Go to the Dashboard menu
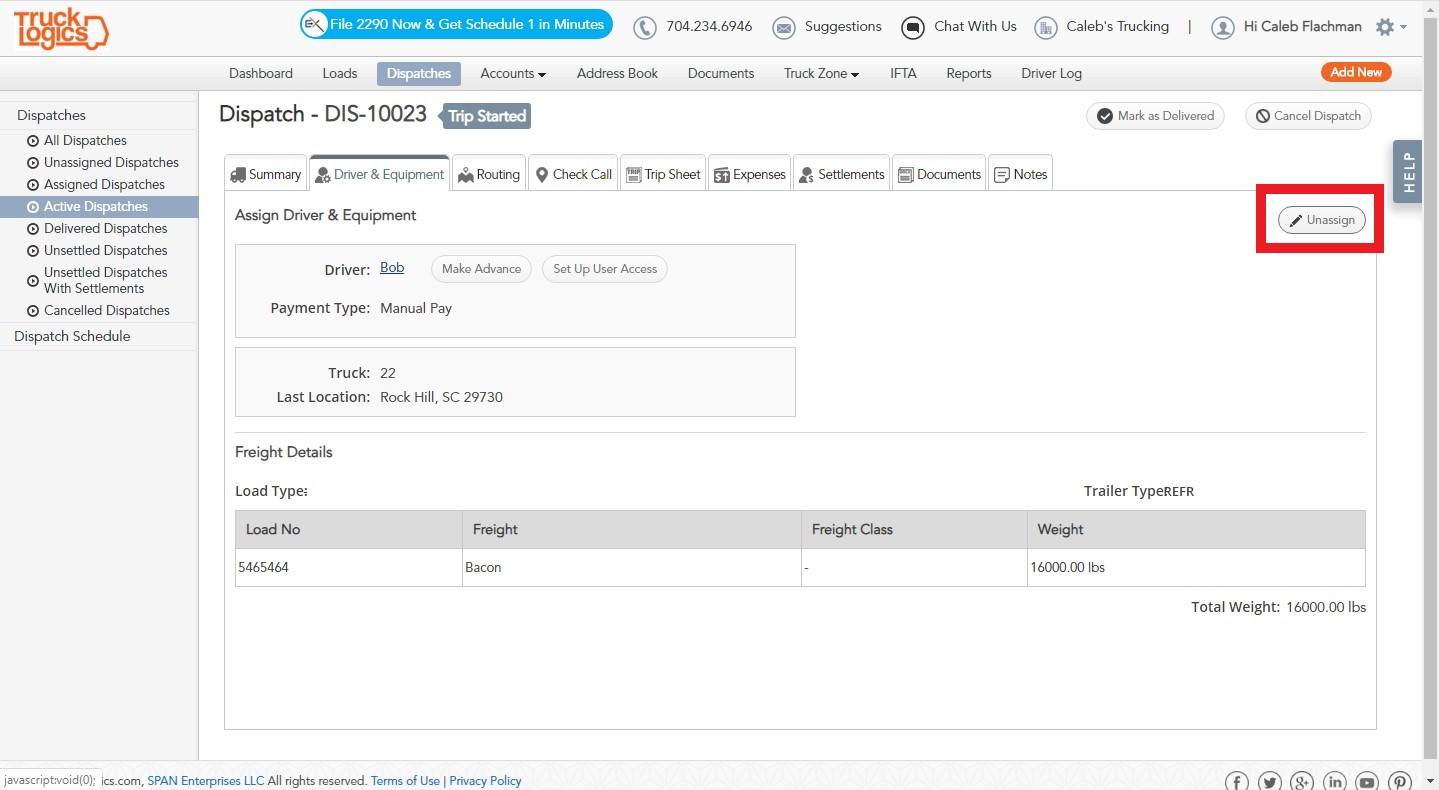This screenshot has height=790, width=1439. tap(261, 73)
